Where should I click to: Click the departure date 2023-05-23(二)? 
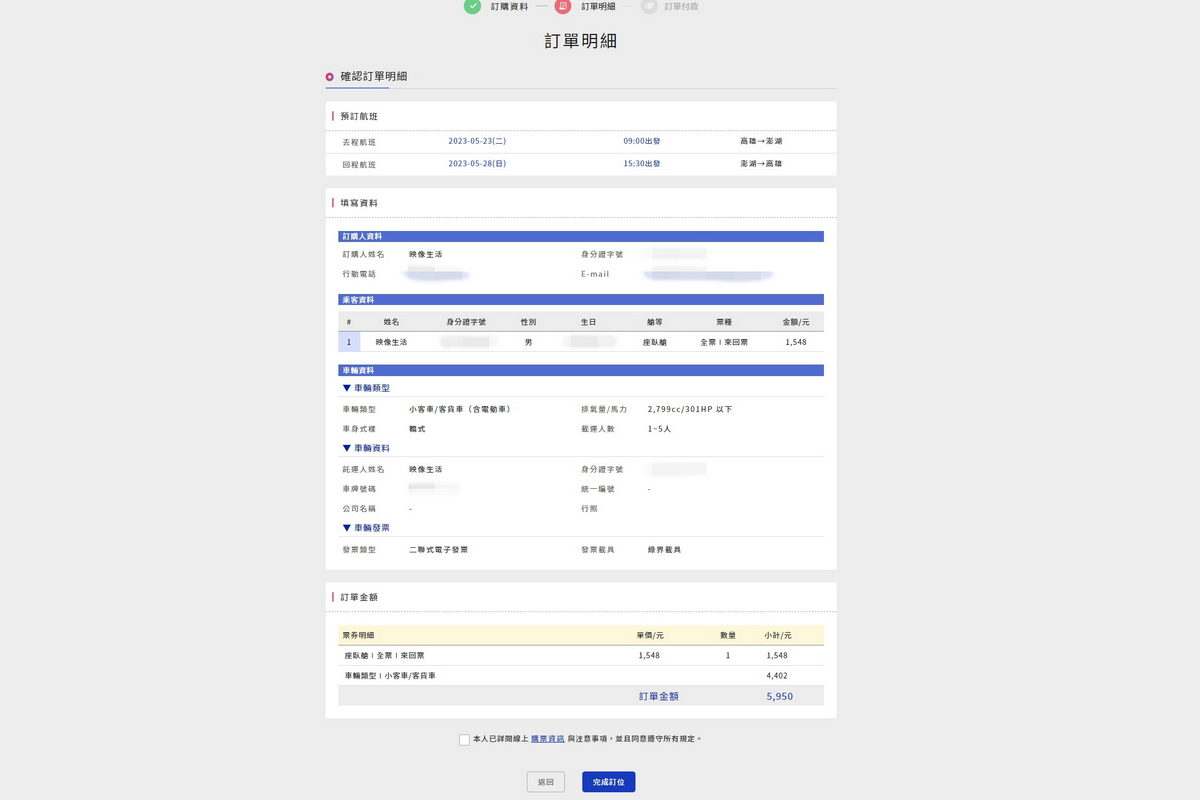pyautogui.click(x=477, y=142)
